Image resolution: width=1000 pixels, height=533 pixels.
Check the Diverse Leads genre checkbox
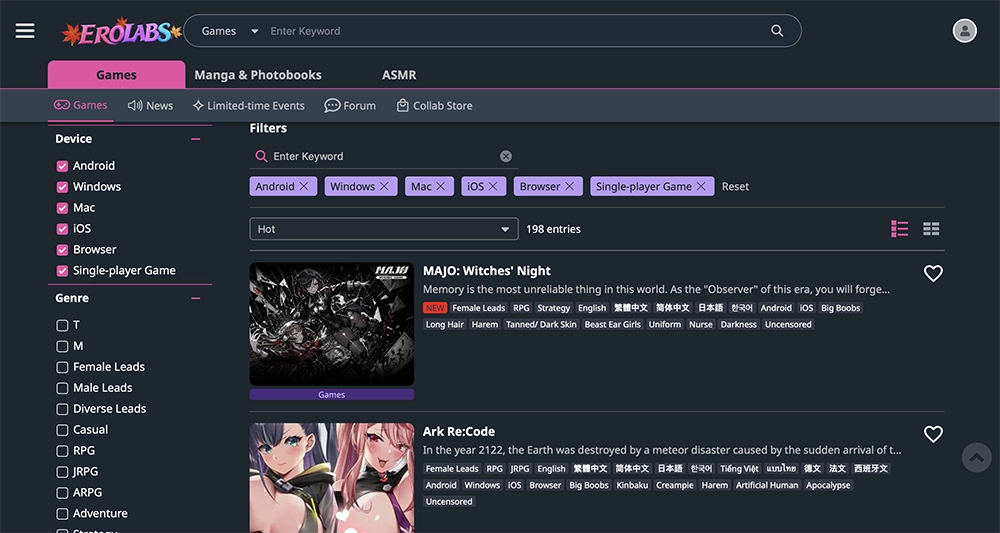(x=62, y=409)
